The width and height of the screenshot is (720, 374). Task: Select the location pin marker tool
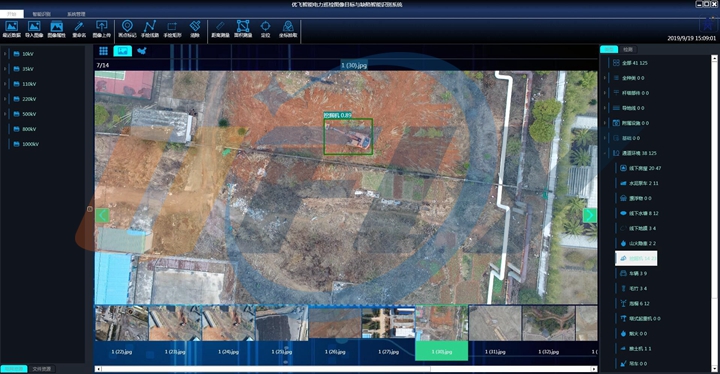[127, 29]
